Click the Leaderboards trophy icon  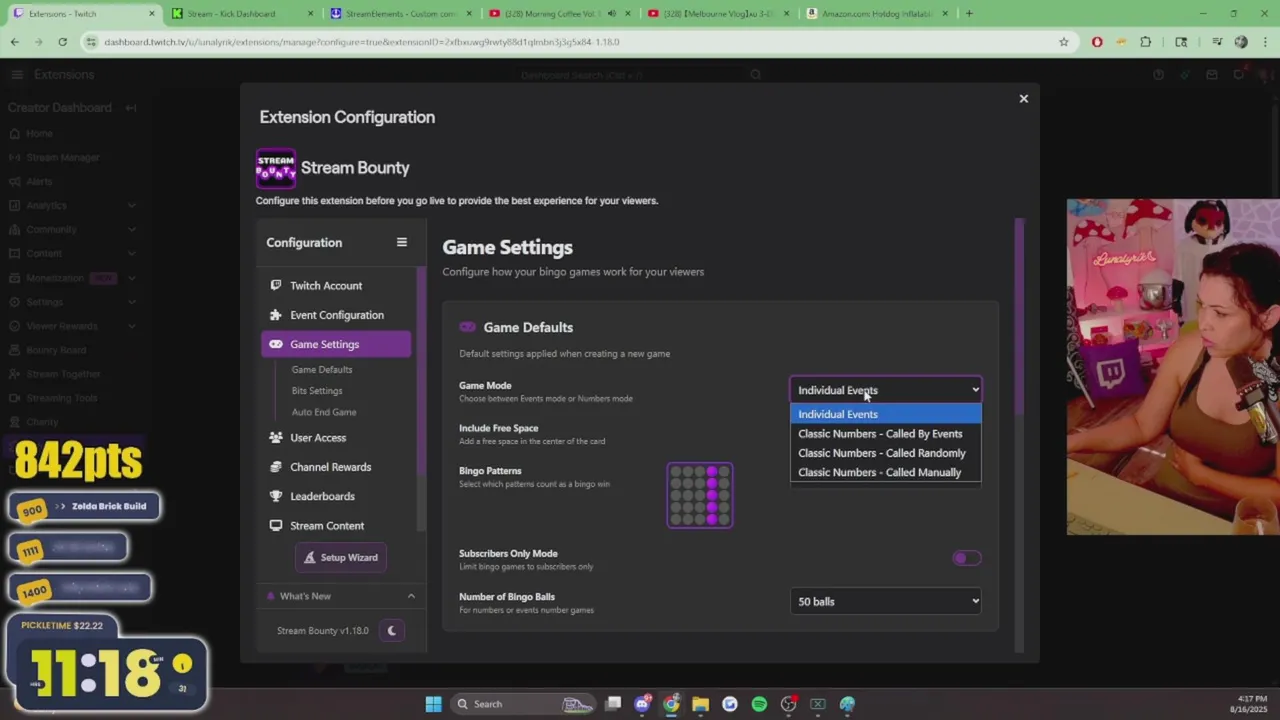tap(276, 496)
